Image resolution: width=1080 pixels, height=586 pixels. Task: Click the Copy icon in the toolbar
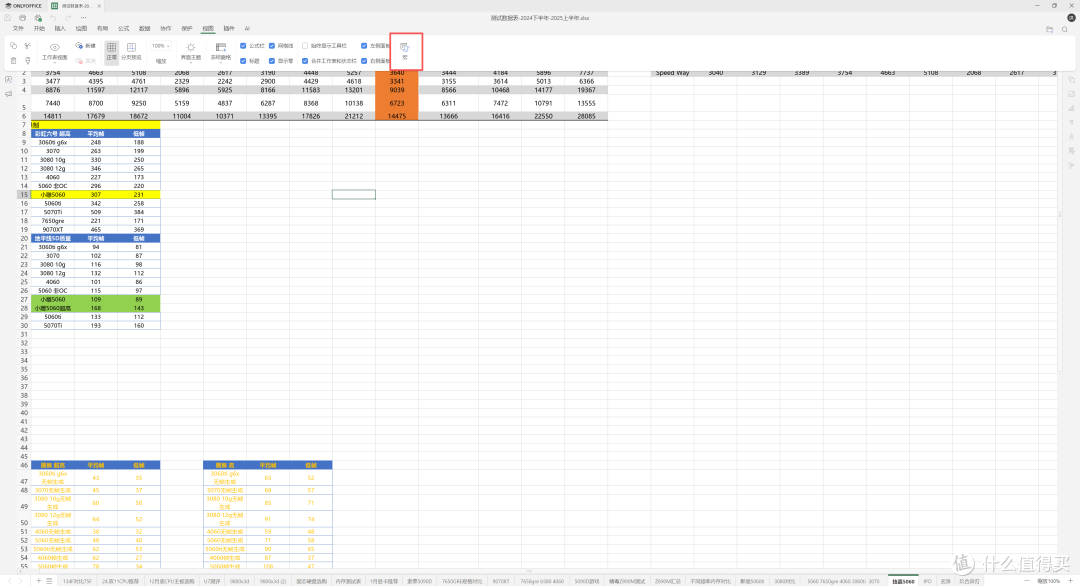coord(13,46)
